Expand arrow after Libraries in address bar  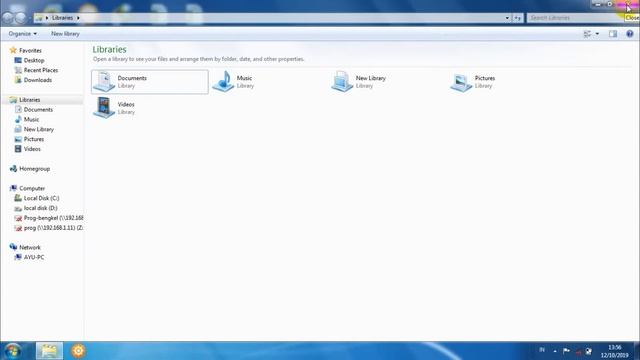[x=78, y=18]
